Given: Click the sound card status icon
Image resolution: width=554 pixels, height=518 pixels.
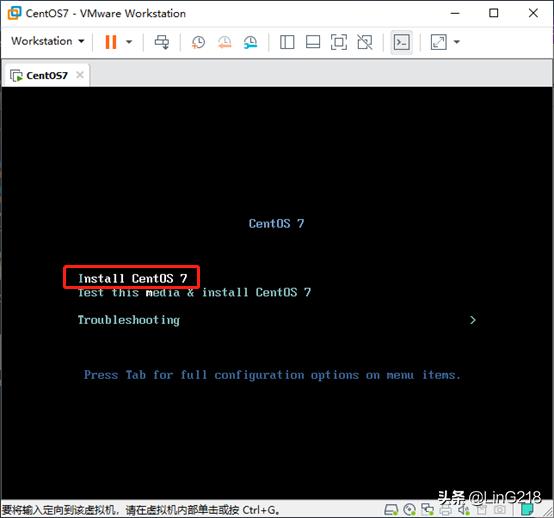Looking at the screenshot, I should [x=464, y=510].
